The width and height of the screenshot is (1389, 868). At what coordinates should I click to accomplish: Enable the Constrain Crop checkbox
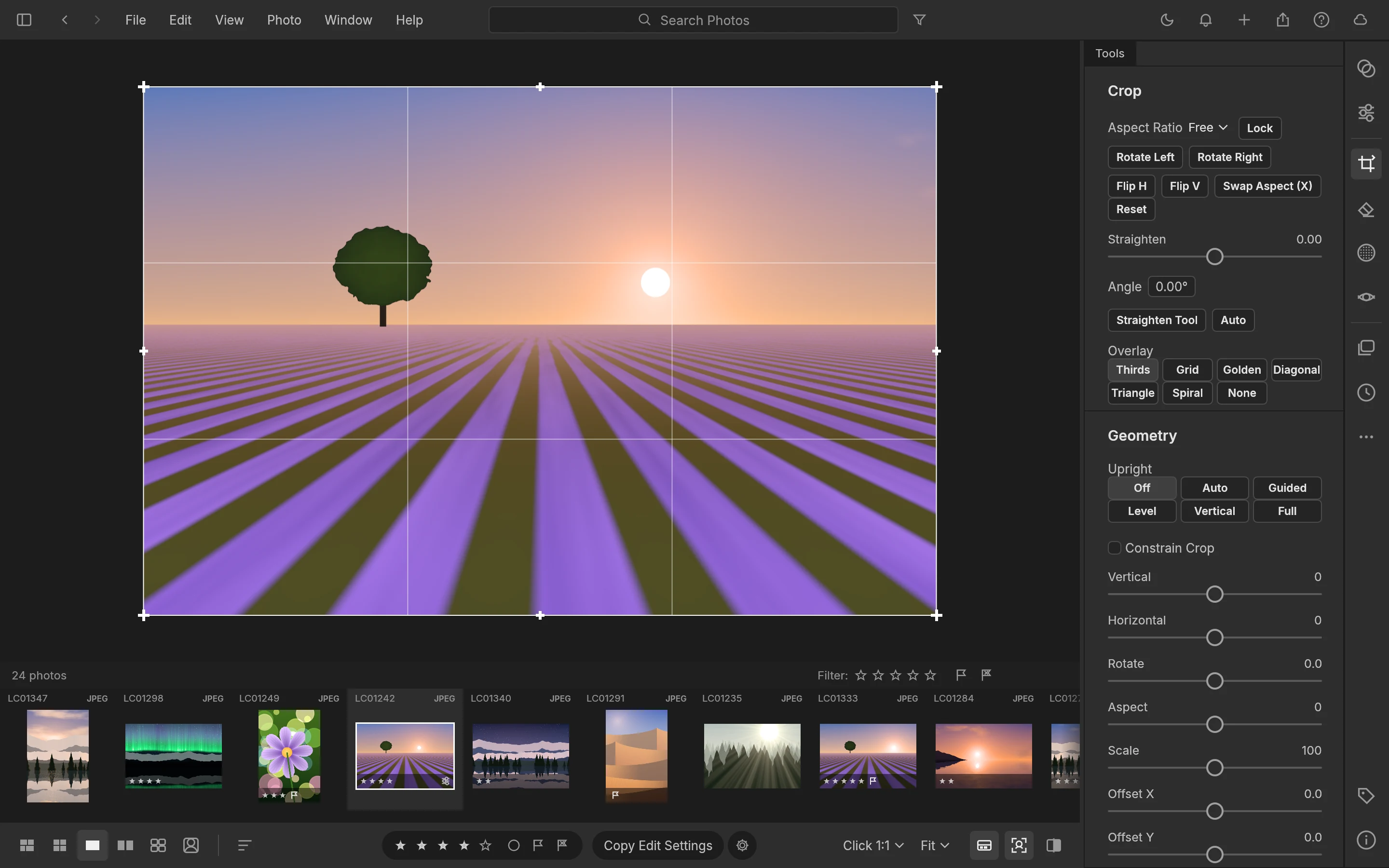point(1114,548)
